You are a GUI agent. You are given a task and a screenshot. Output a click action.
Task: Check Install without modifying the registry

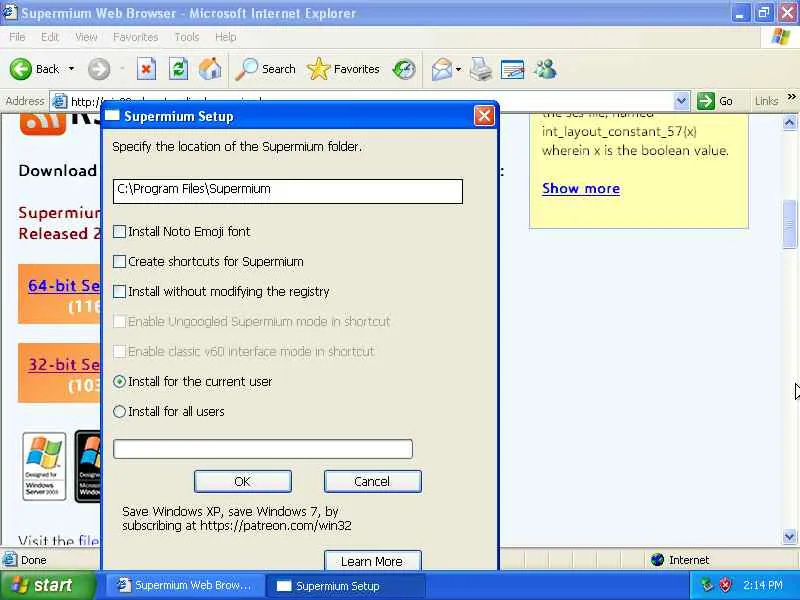point(119,291)
